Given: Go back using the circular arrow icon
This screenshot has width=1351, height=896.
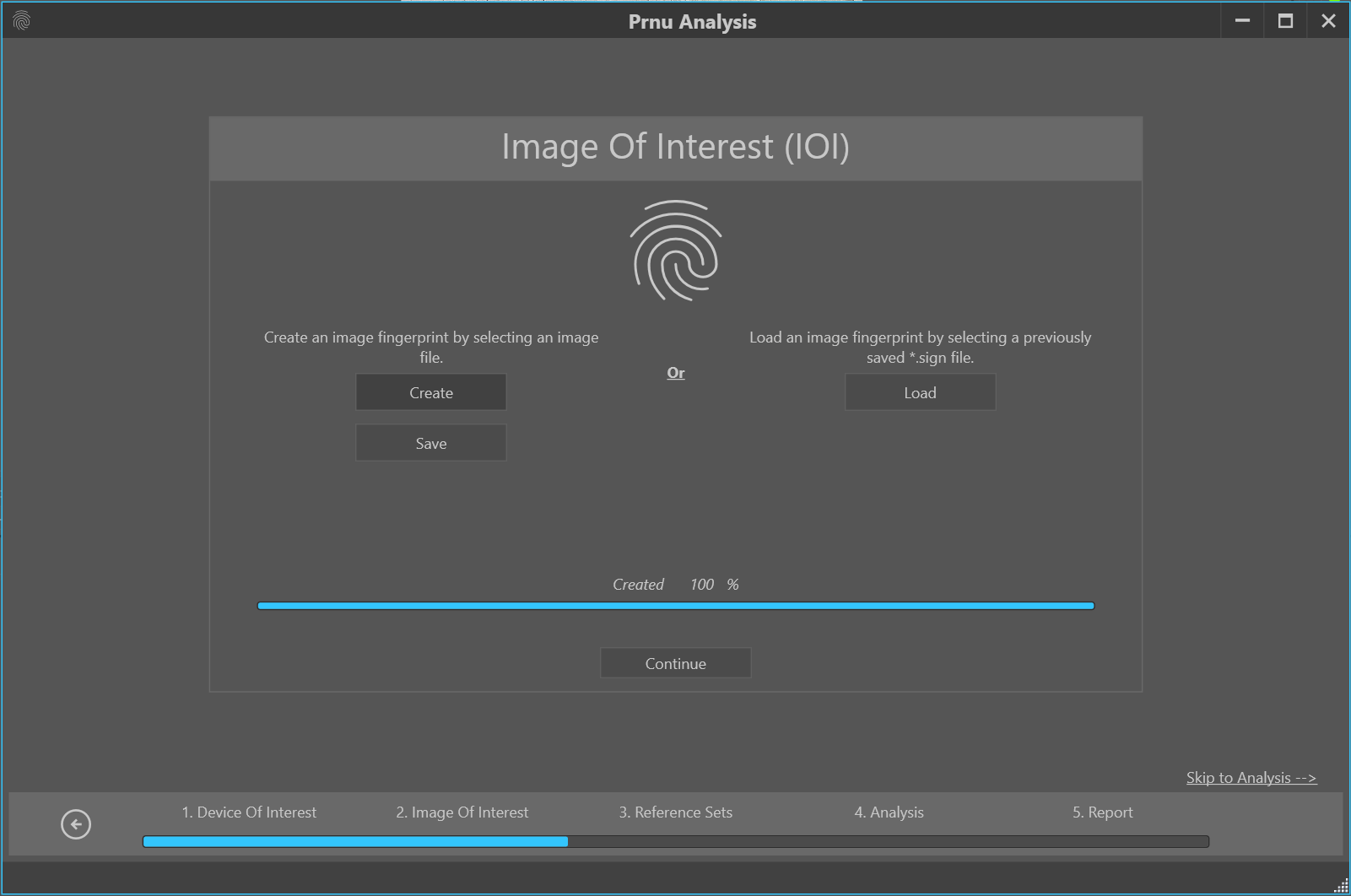Looking at the screenshot, I should pyautogui.click(x=76, y=824).
